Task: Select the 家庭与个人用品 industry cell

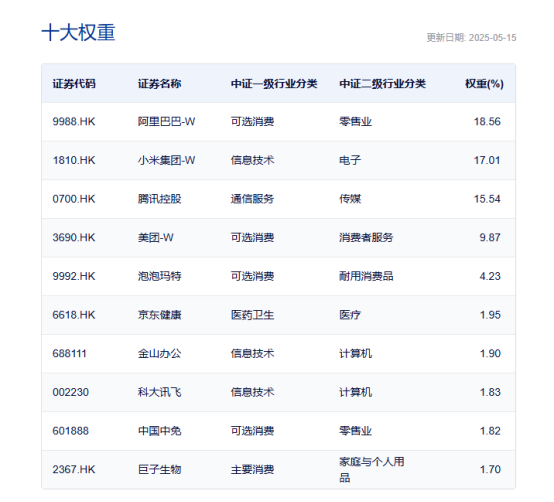Action: (x=372, y=469)
